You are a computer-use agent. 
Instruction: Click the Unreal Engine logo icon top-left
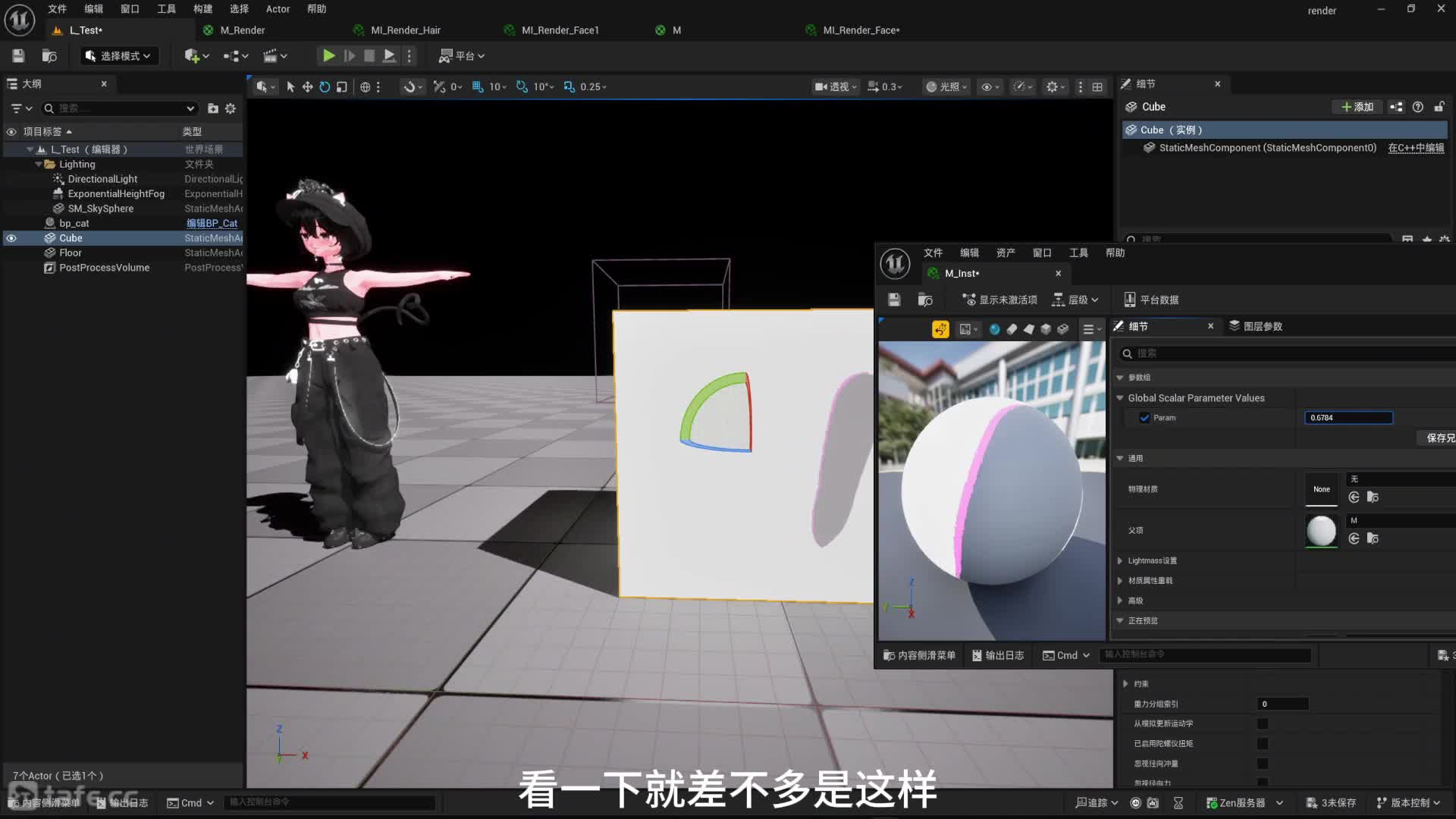[x=20, y=20]
